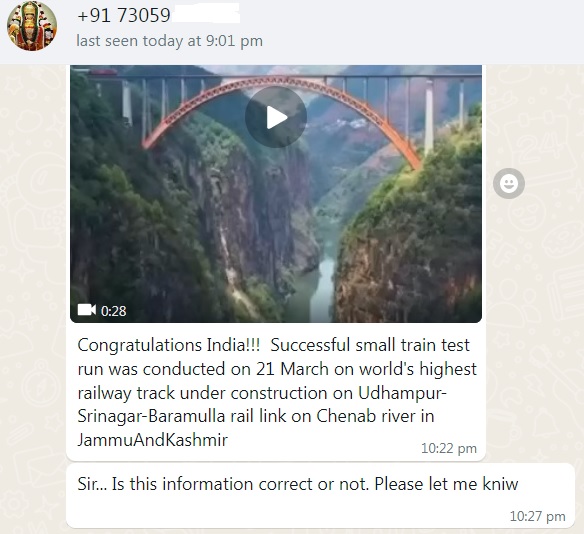Play the bridge video

(x=276, y=117)
